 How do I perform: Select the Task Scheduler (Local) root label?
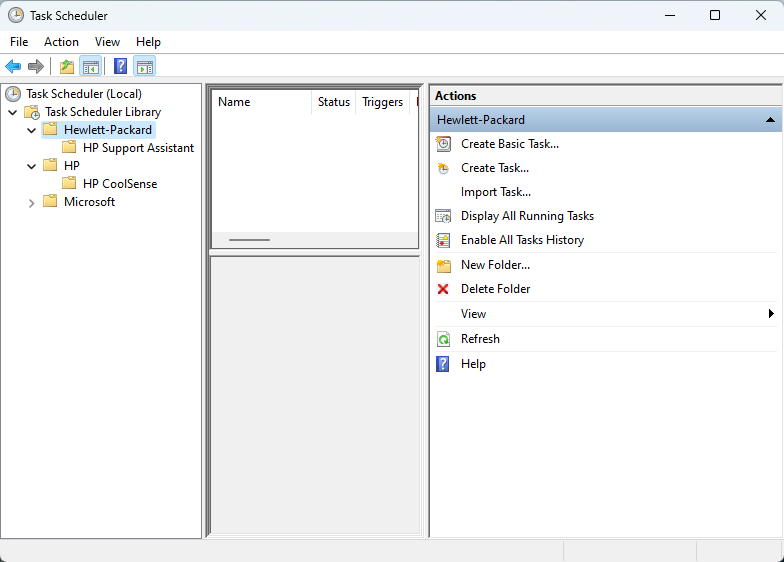pos(84,94)
